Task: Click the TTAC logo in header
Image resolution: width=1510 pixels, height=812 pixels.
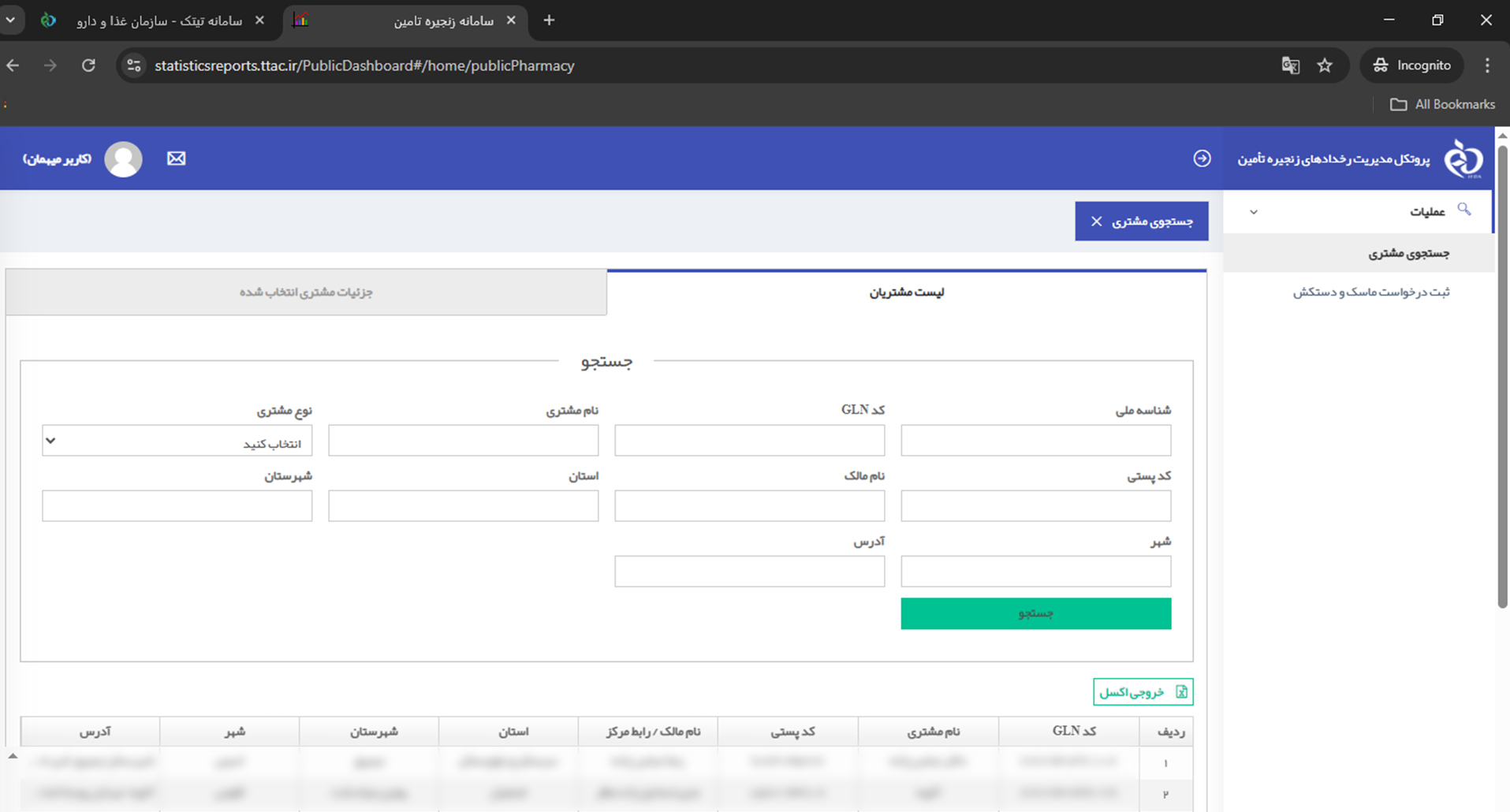Action: (x=1463, y=158)
